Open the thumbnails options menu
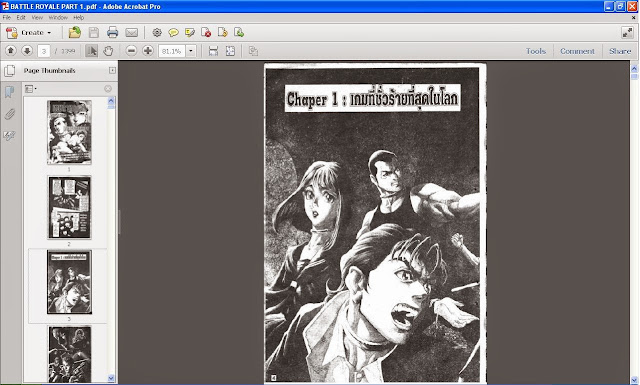Image resolution: width=640 pixels, height=385 pixels. pos(30,89)
